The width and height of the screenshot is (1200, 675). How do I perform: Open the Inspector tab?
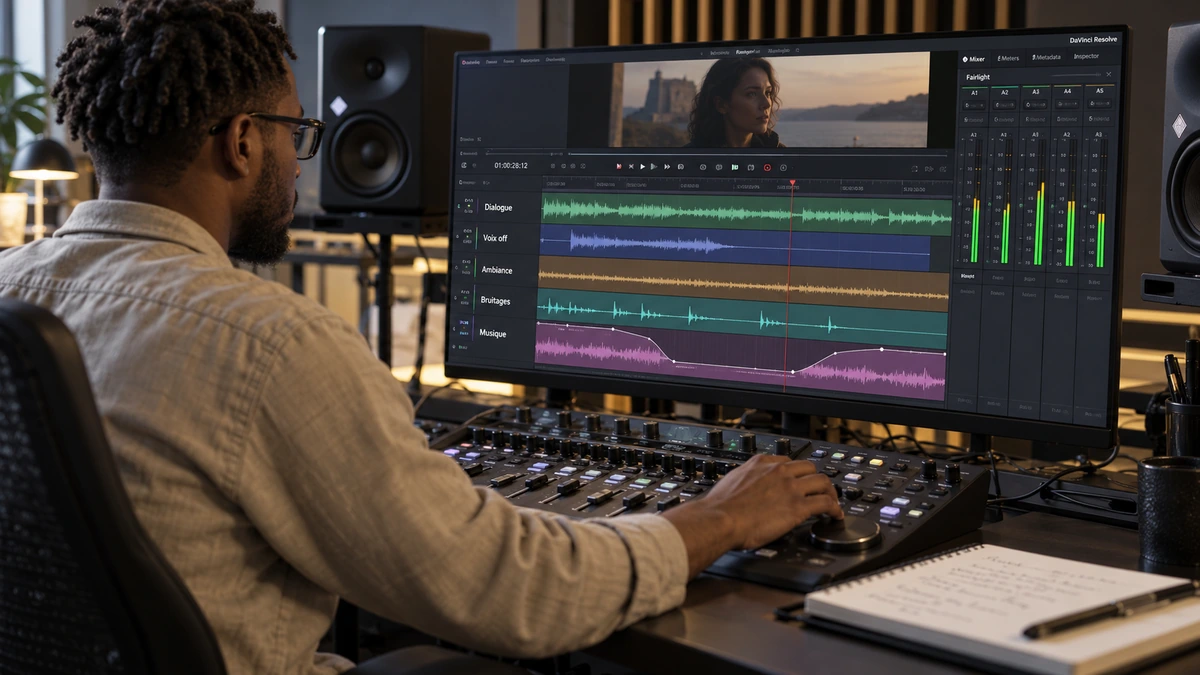1085,56
